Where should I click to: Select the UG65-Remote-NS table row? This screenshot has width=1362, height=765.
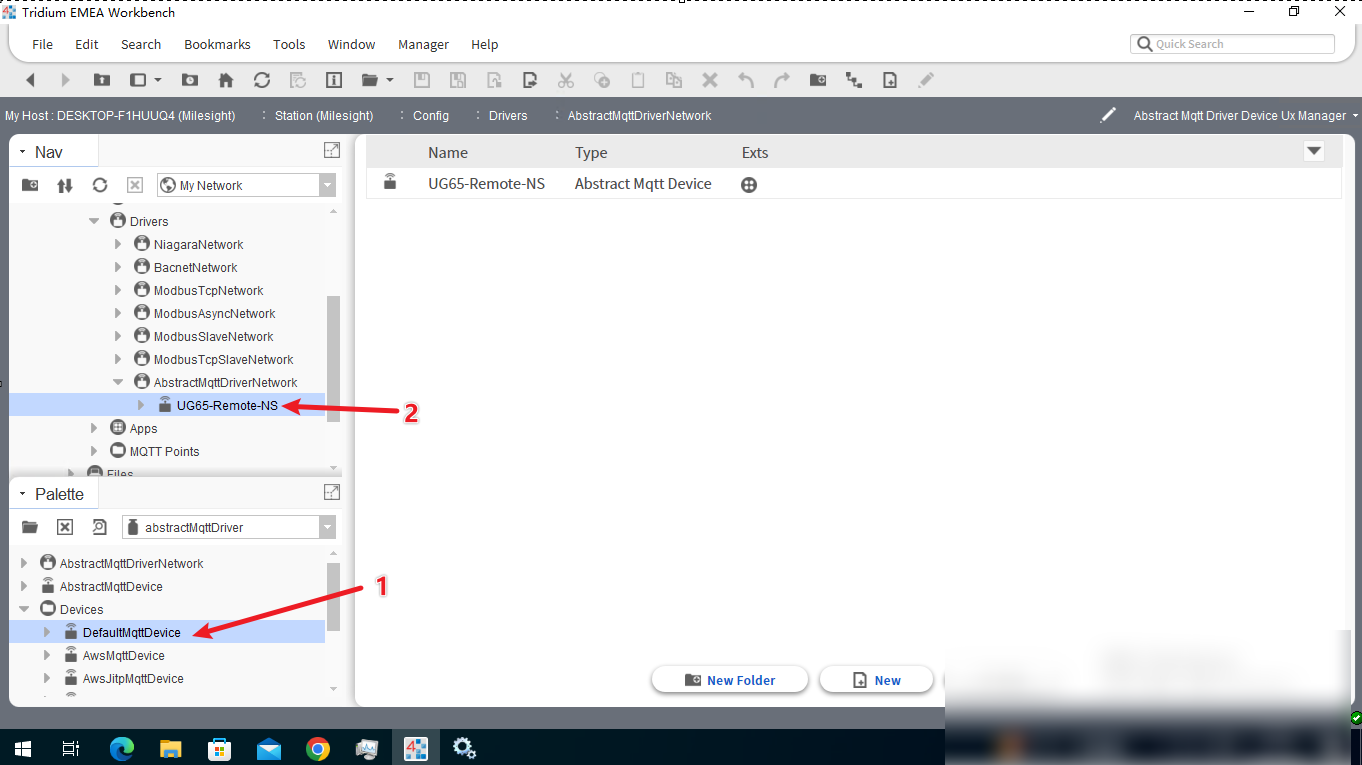[x=853, y=184]
